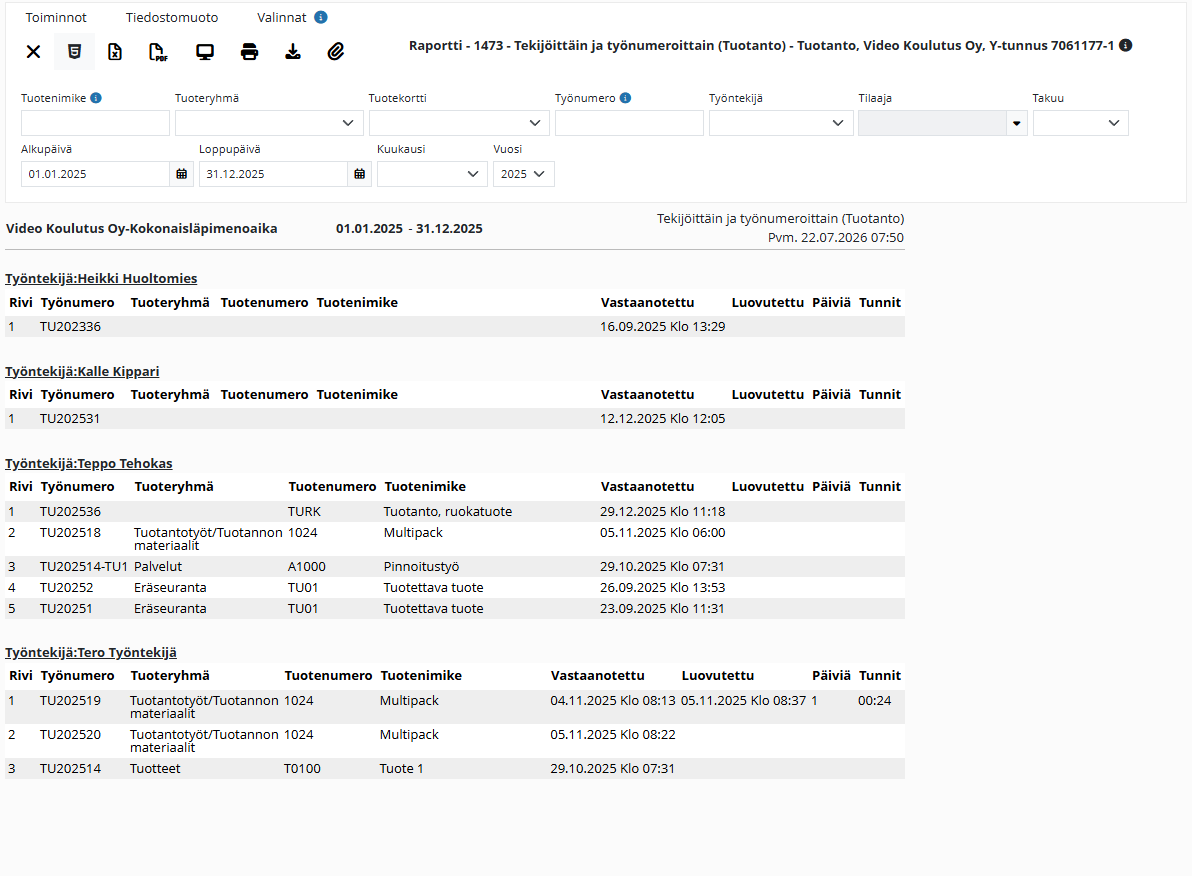Export the report as PDF icon
Screen dimensions: 1192x876
(157, 52)
